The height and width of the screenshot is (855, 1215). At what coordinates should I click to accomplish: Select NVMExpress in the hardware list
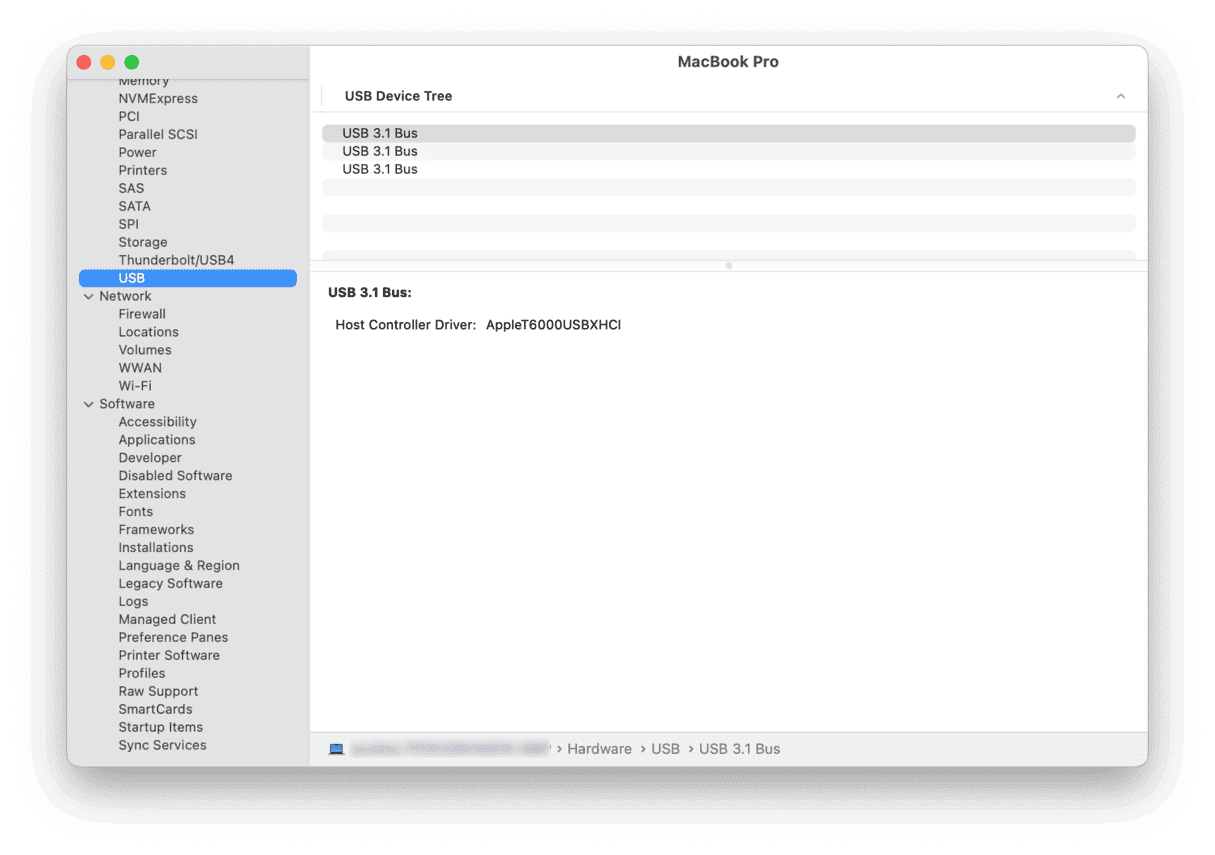(157, 98)
